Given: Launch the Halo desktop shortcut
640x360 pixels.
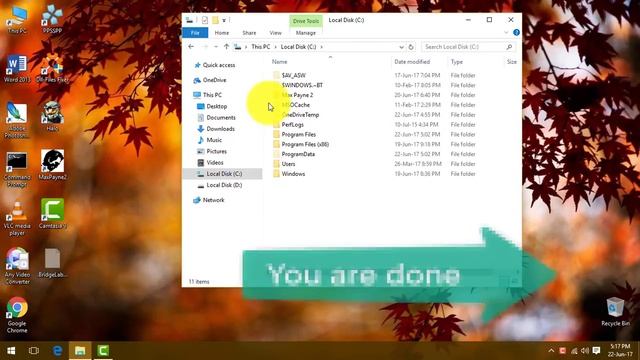Looking at the screenshot, I should (x=52, y=117).
